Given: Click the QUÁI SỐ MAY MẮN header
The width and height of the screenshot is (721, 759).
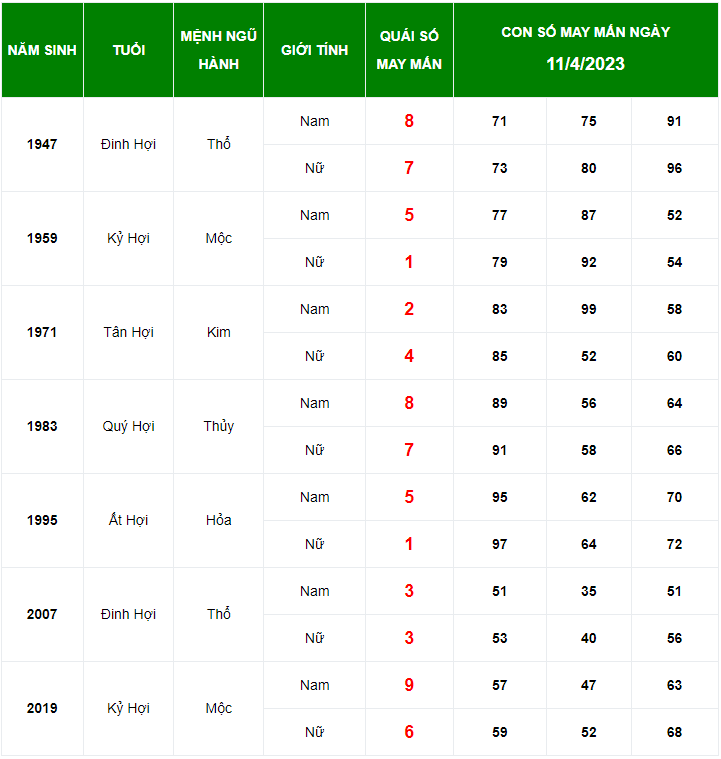Looking at the screenshot, I should pos(409,49).
